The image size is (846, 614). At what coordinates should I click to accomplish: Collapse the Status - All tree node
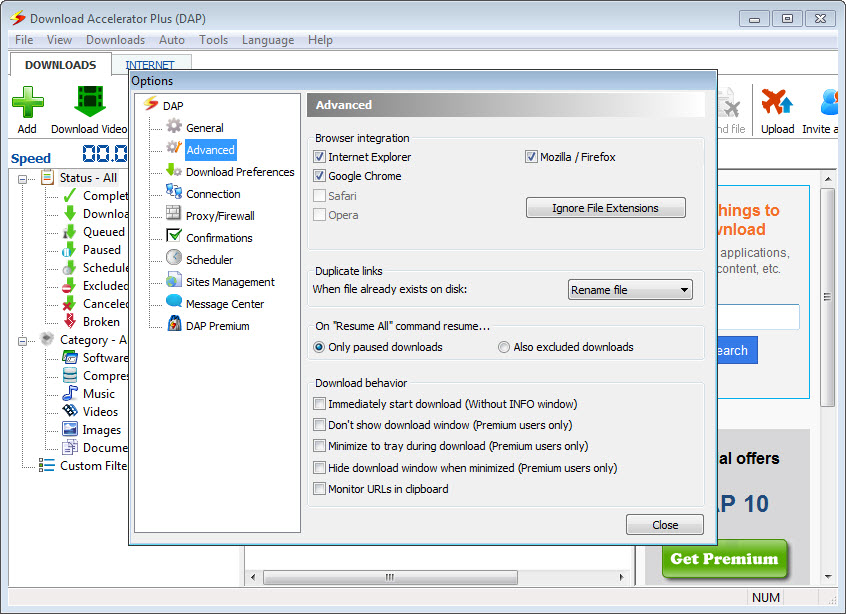pyautogui.click(x=24, y=178)
